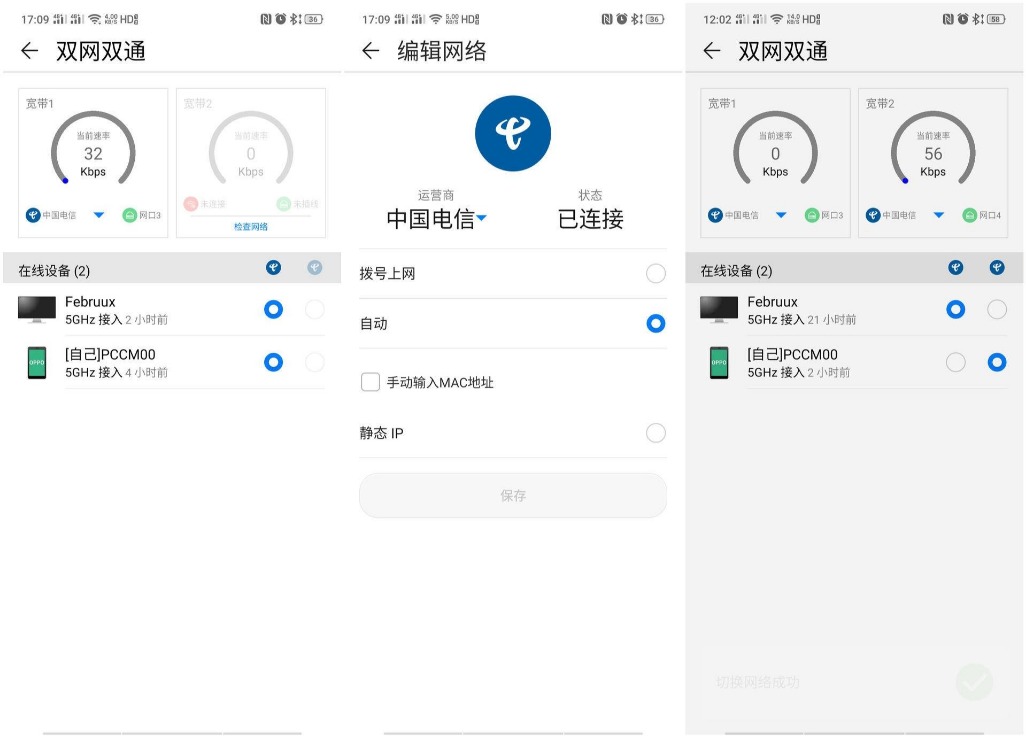1026x738 pixels.
Task: Tap alarm clock icon in the 编辑网络 status bar
Action: (622, 20)
